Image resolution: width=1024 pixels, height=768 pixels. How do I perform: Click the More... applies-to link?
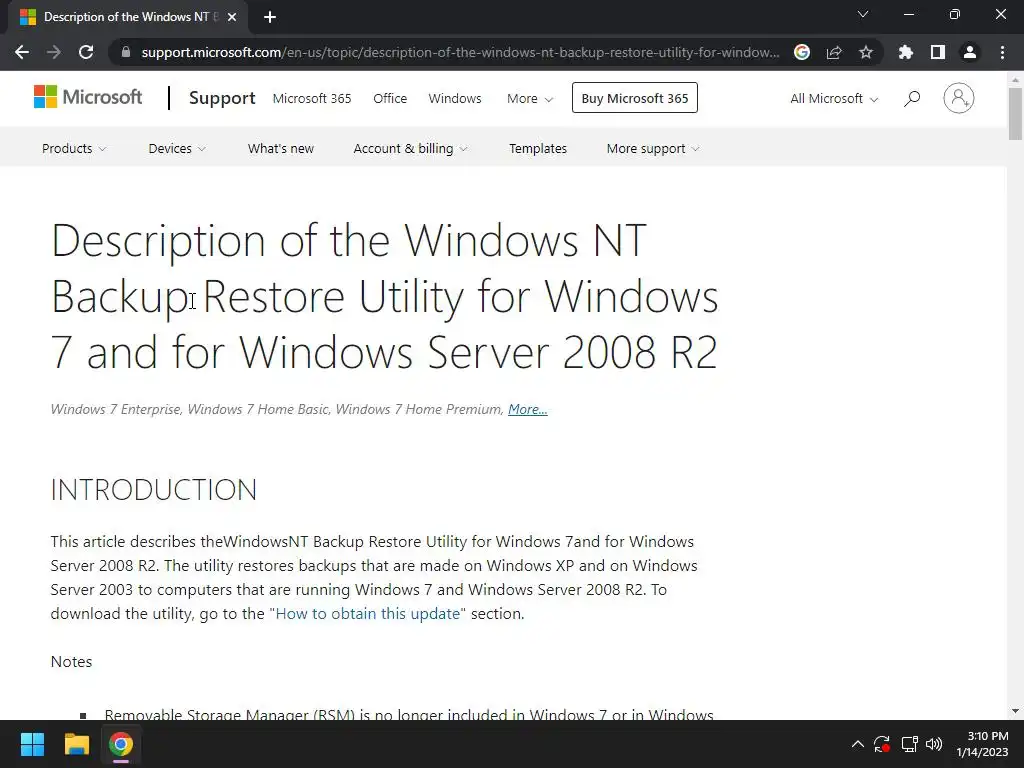click(x=528, y=409)
